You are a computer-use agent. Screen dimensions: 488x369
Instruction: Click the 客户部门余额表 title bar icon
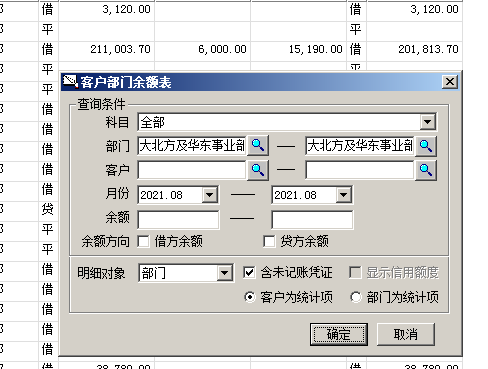coord(70,82)
